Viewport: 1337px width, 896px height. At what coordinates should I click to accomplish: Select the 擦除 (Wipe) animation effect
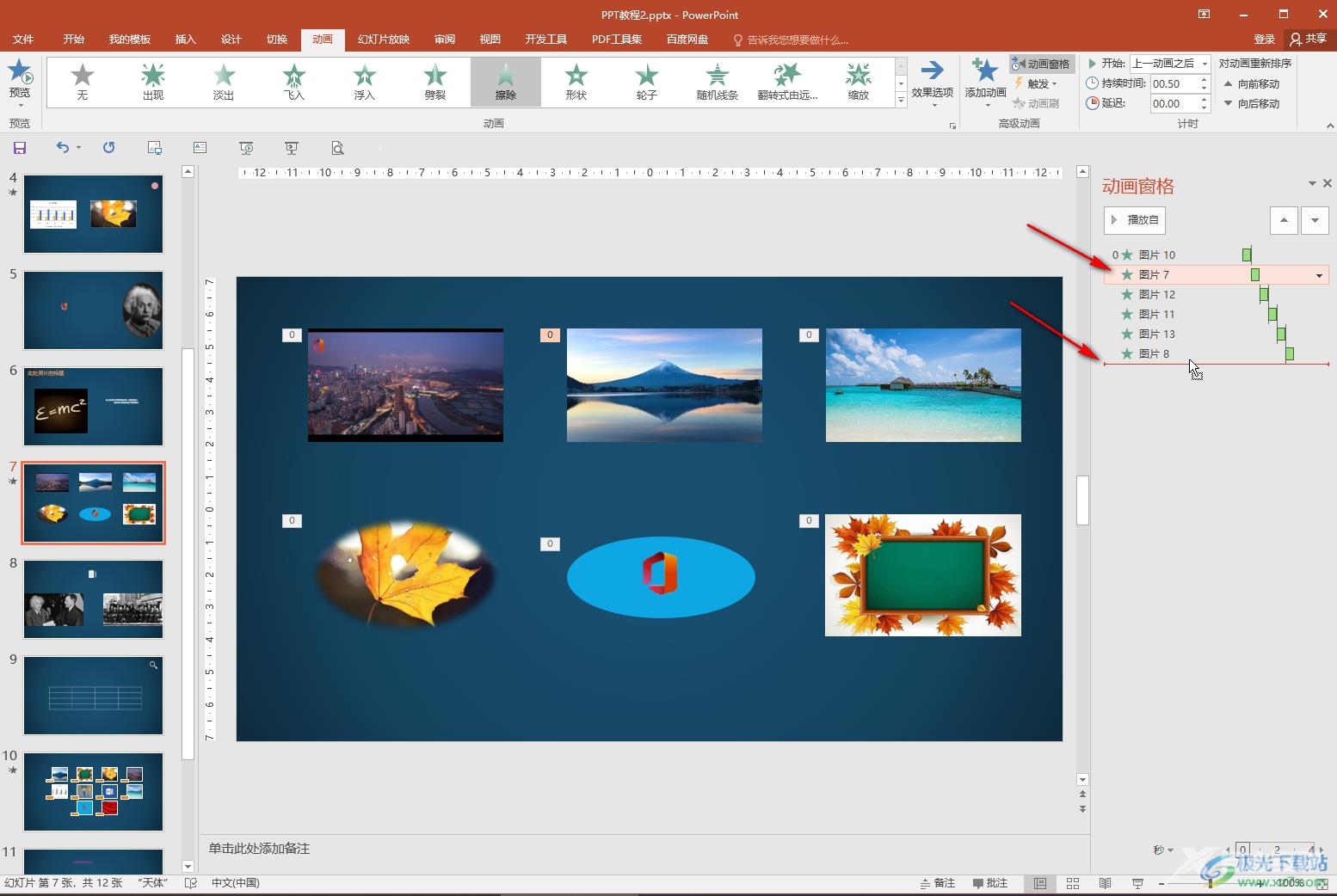[x=506, y=82]
